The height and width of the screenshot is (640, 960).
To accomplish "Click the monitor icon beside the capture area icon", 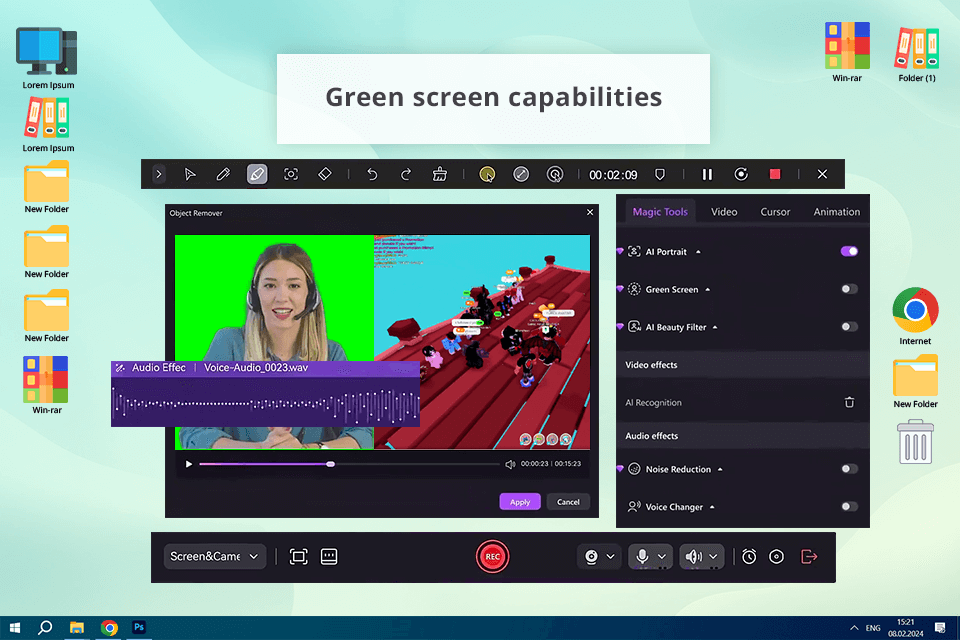I will (x=329, y=557).
